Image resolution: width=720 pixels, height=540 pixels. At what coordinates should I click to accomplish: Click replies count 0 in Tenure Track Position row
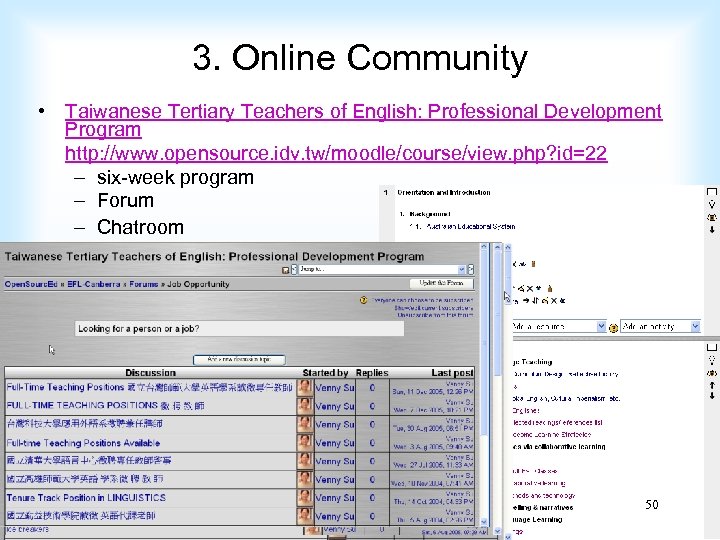372,498
